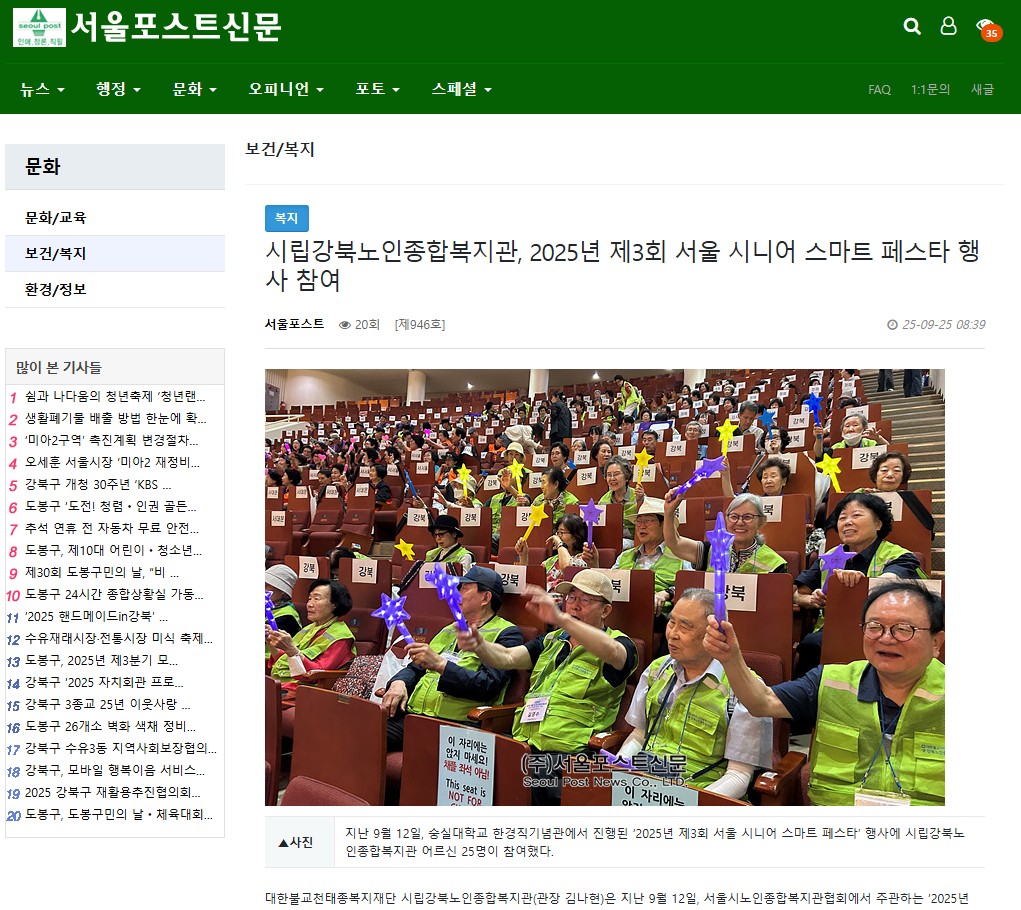The width and height of the screenshot is (1021, 910).
Task: Click the view count eye icon
Action: 345,325
